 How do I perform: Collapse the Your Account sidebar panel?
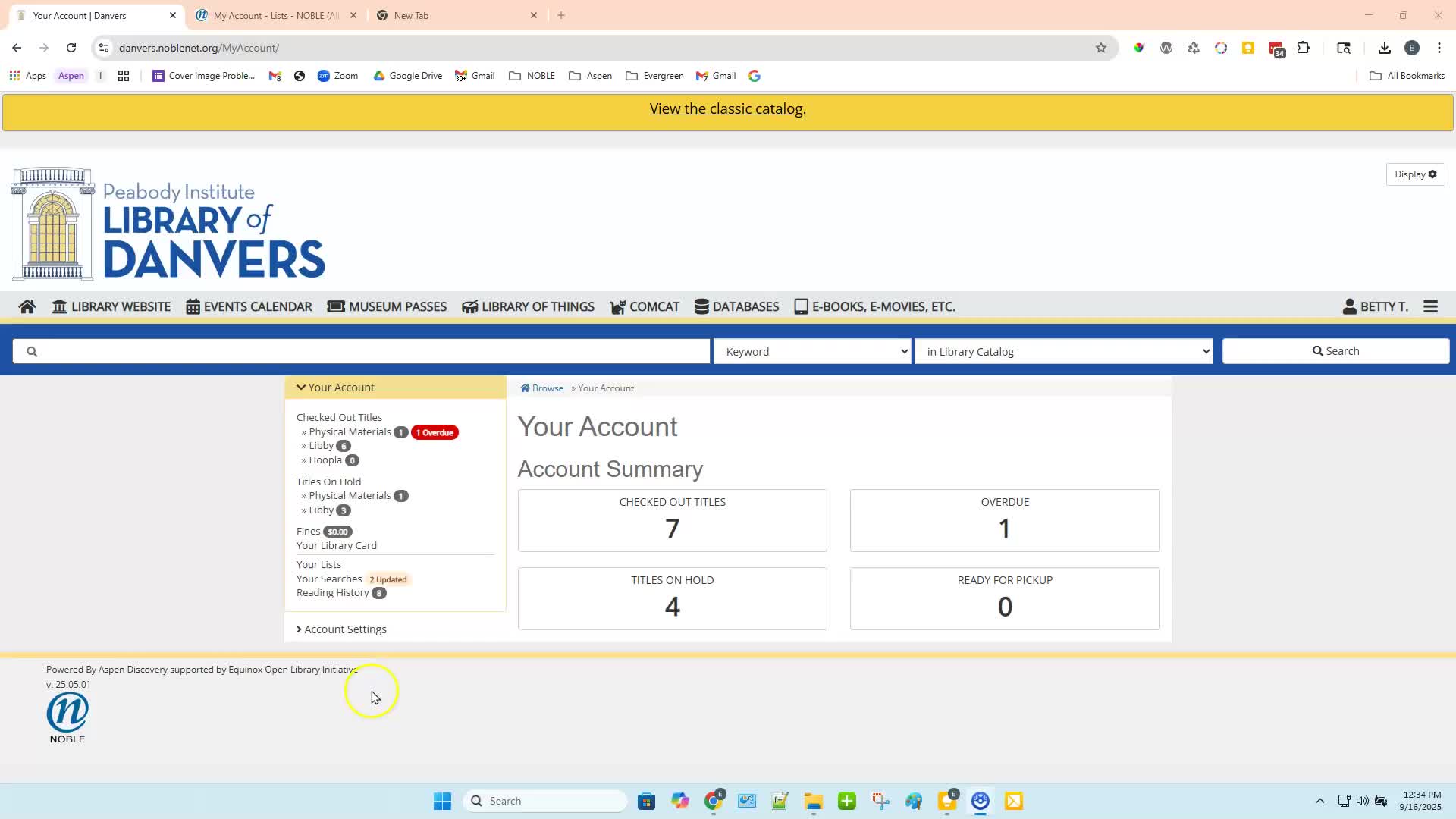click(x=335, y=388)
